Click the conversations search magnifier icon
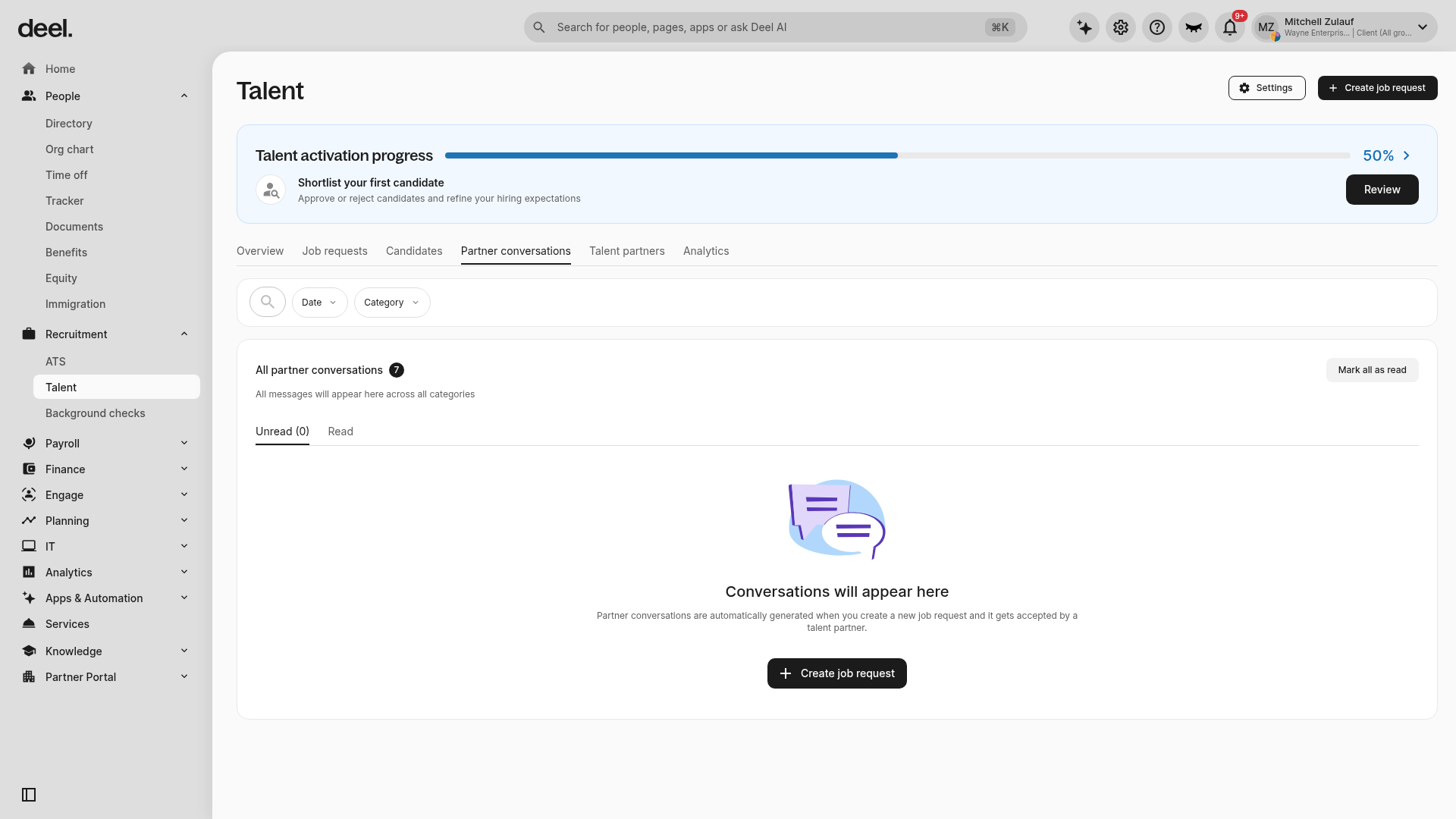 pyautogui.click(x=268, y=303)
